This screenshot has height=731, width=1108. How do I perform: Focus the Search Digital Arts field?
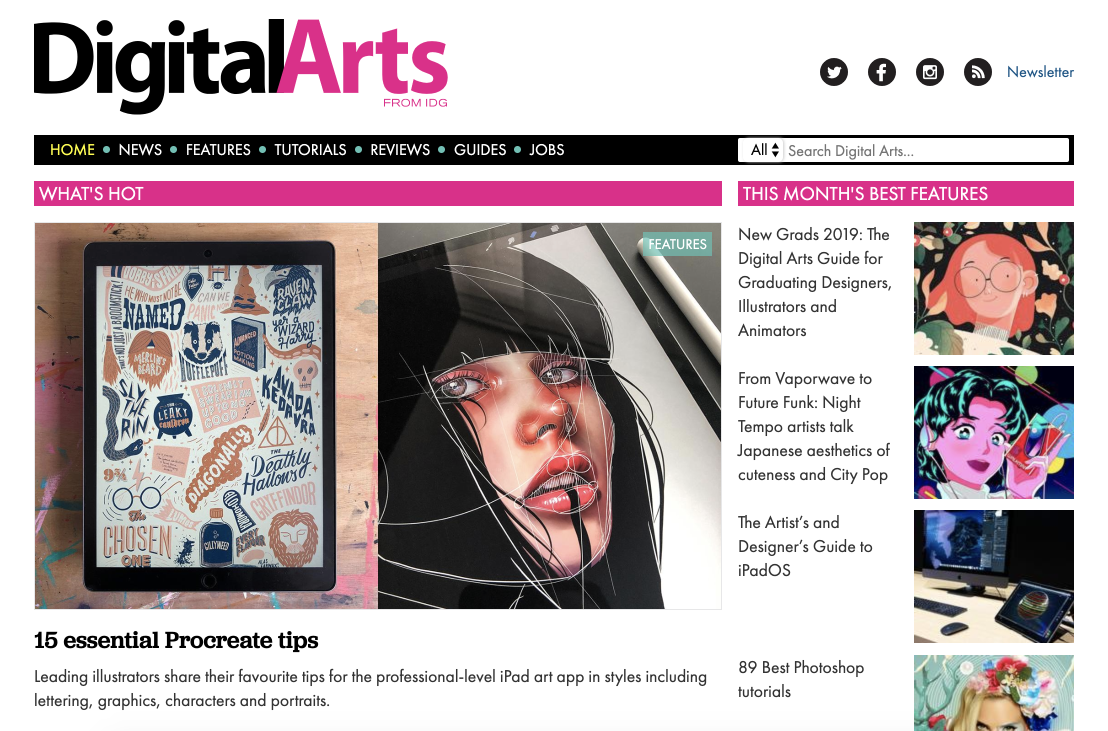(926, 151)
